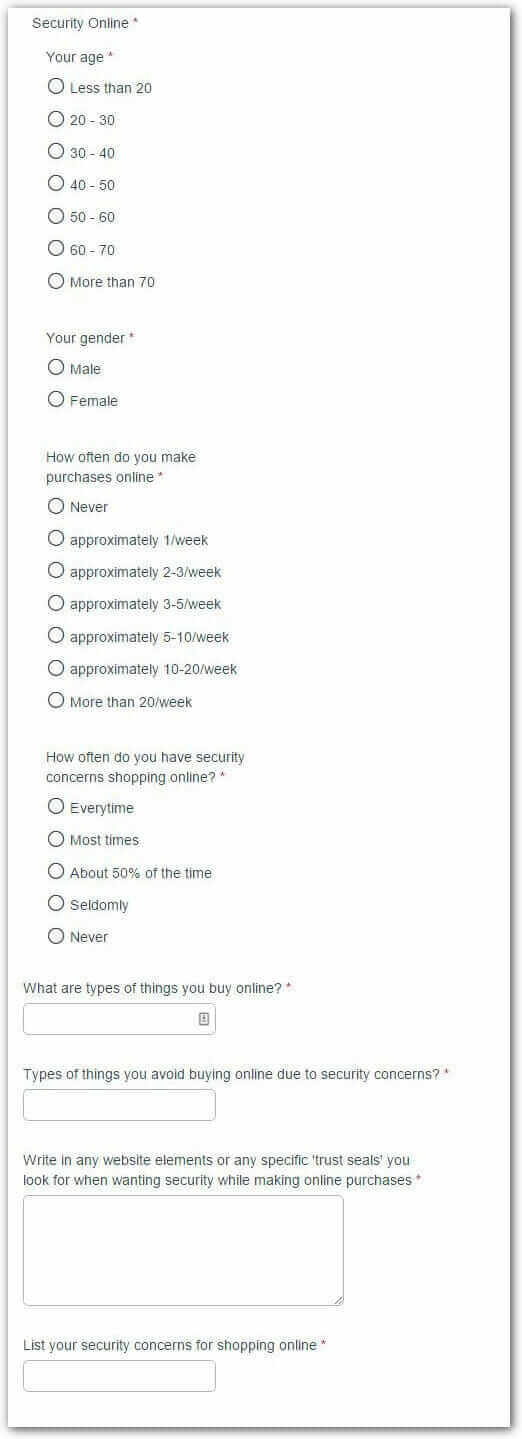
Task: Pick 'Seldomly' security concern frequency
Action: point(56,904)
